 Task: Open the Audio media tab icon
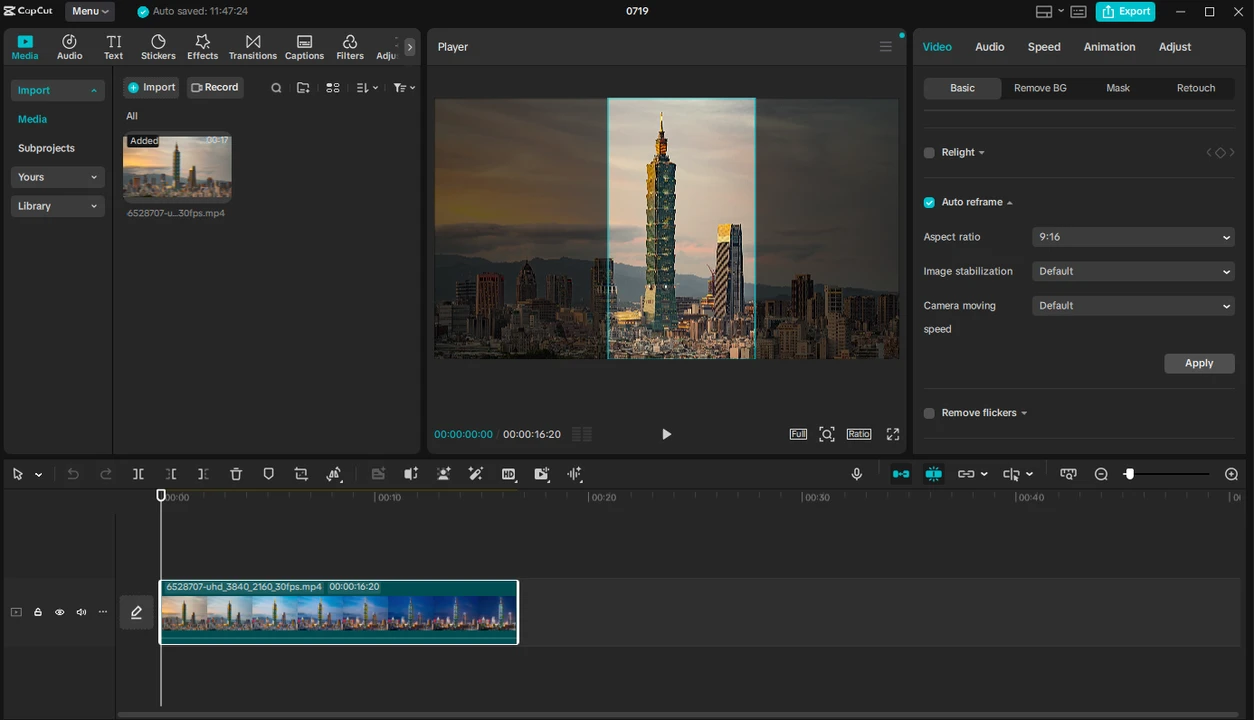tap(69, 47)
